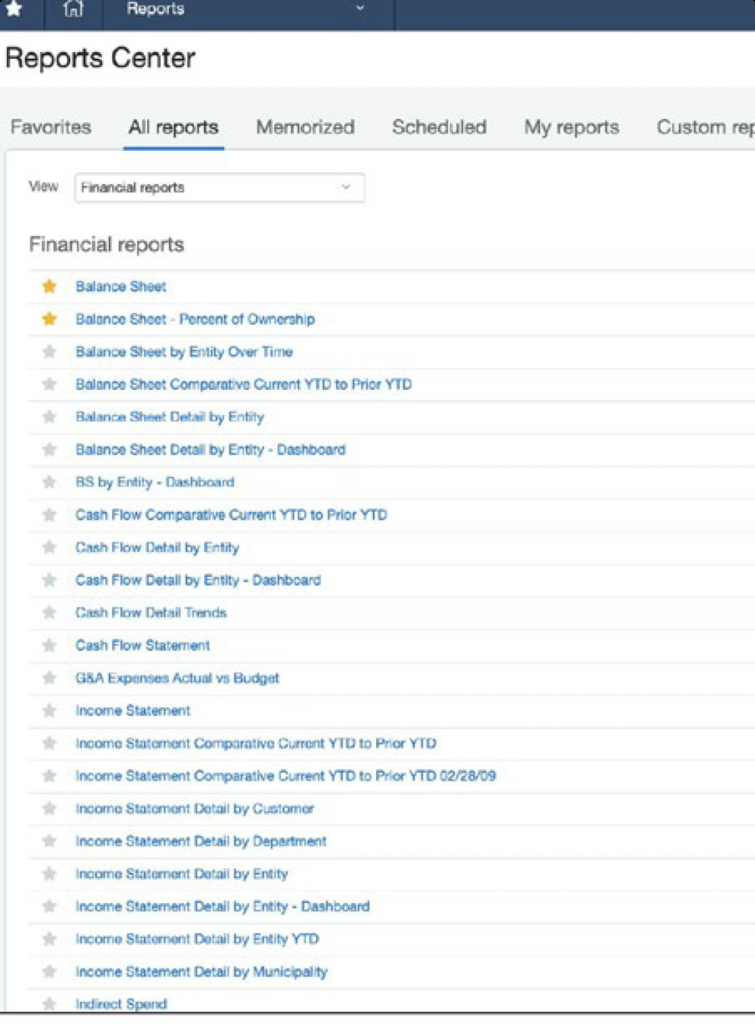This screenshot has height=1024, width=755.
Task: Click star by Income Statement Detail by Department
Action: pyautogui.click(x=49, y=841)
